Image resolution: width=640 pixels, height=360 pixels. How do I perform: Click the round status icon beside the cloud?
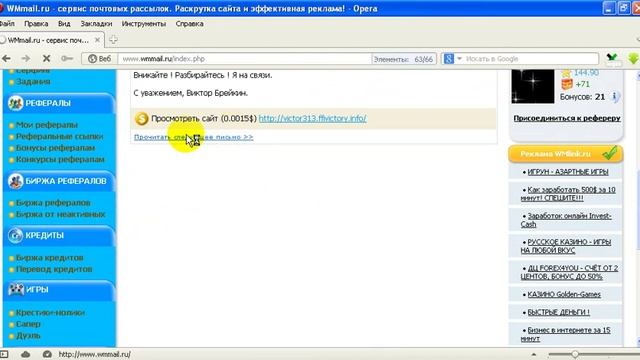(x=47, y=354)
